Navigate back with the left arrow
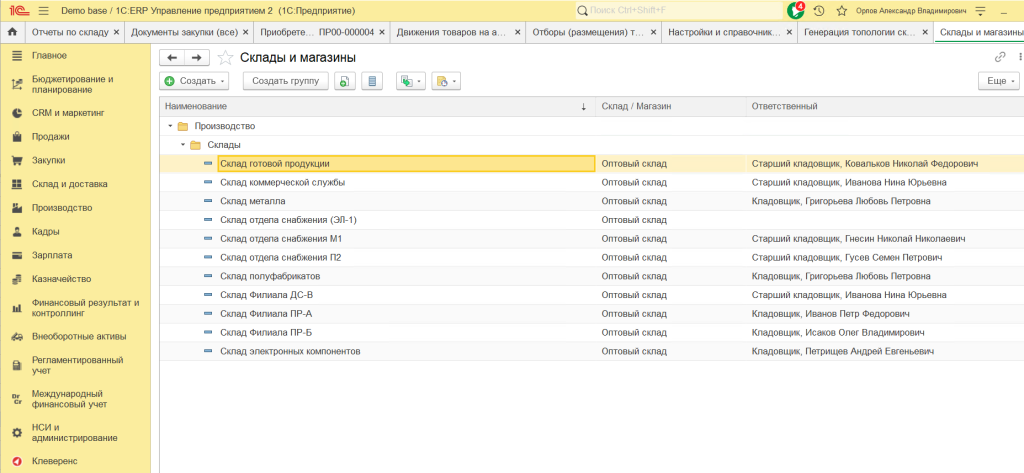This screenshot has height=473, width=1024. 172,57
